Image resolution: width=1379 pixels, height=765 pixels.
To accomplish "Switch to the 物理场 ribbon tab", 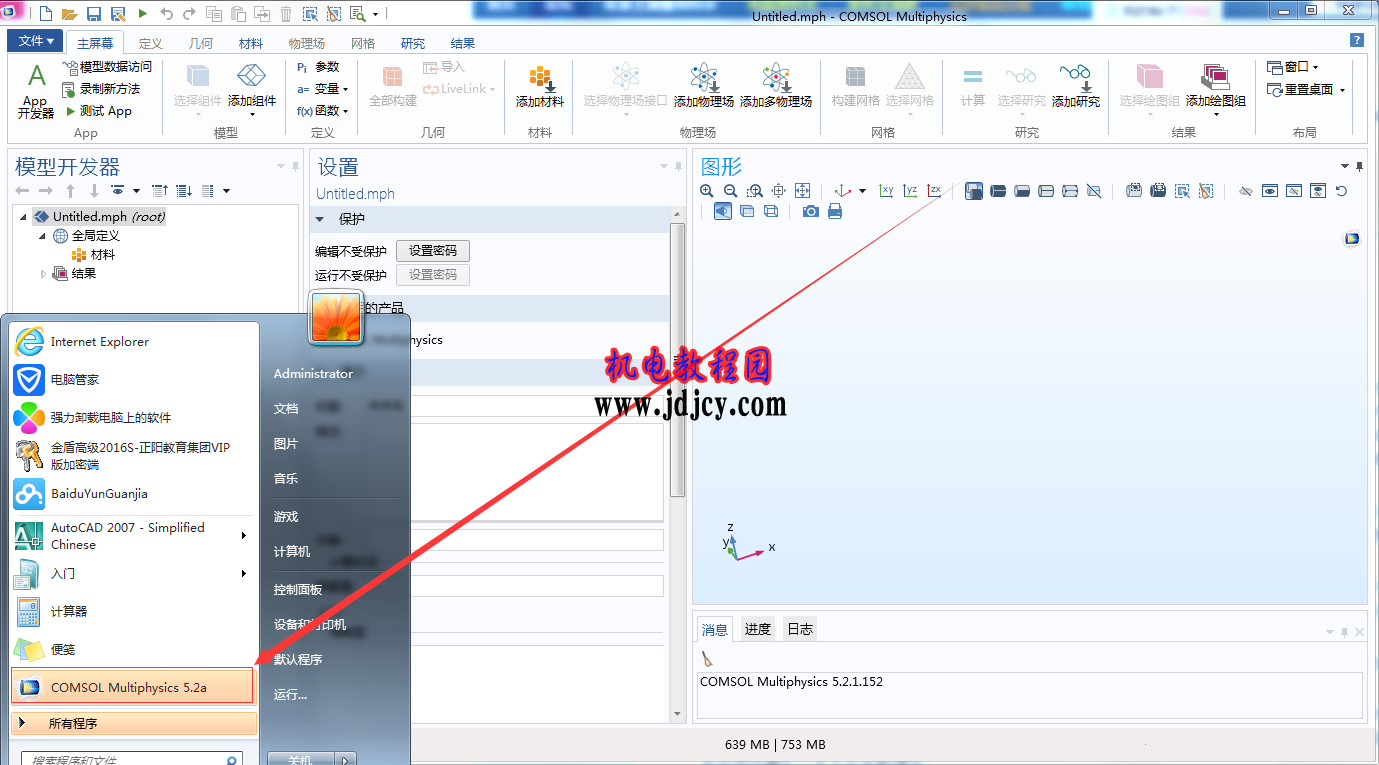I will 306,43.
